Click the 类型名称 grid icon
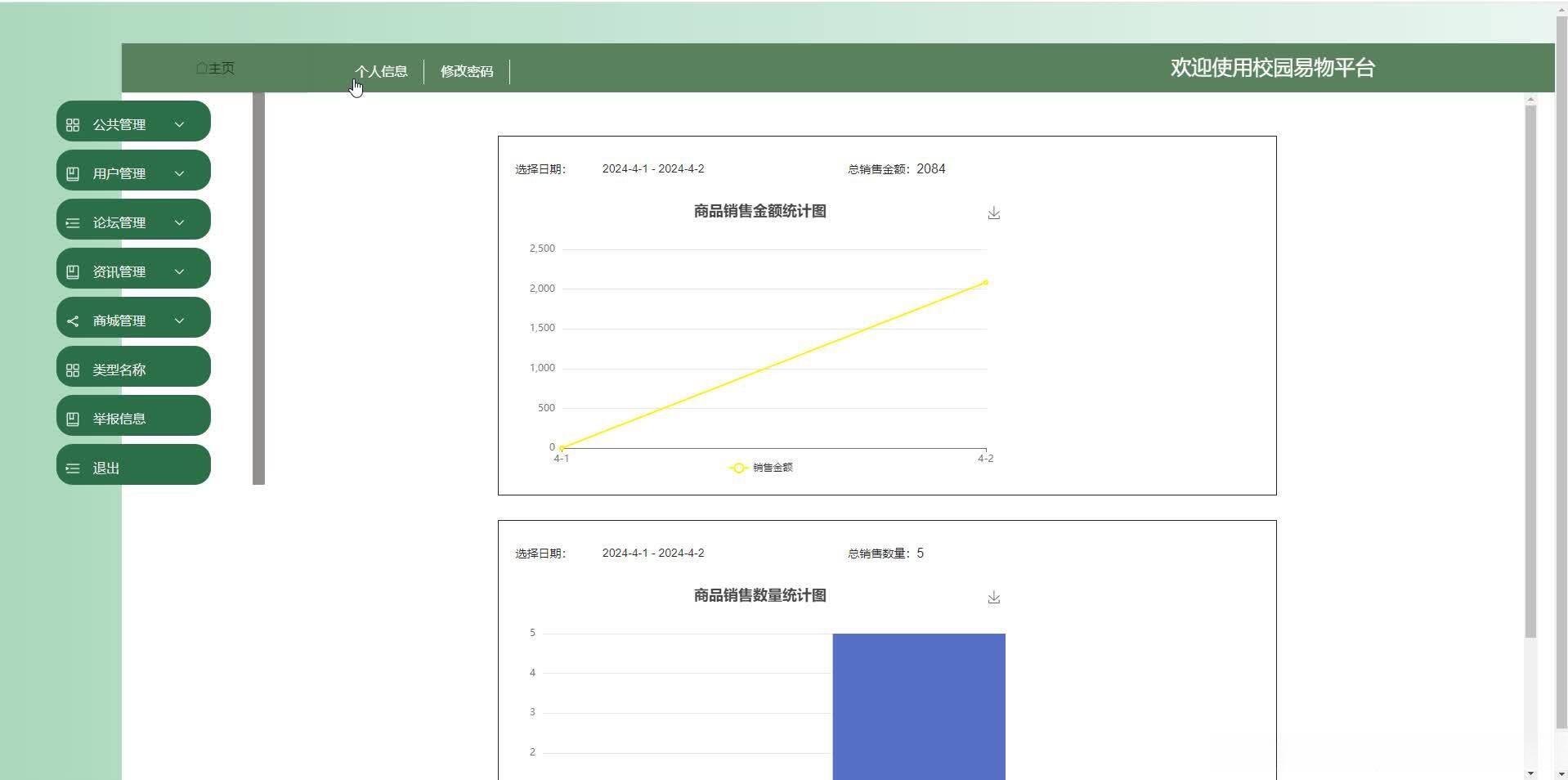Image resolution: width=1568 pixels, height=780 pixels. coord(73,369)
